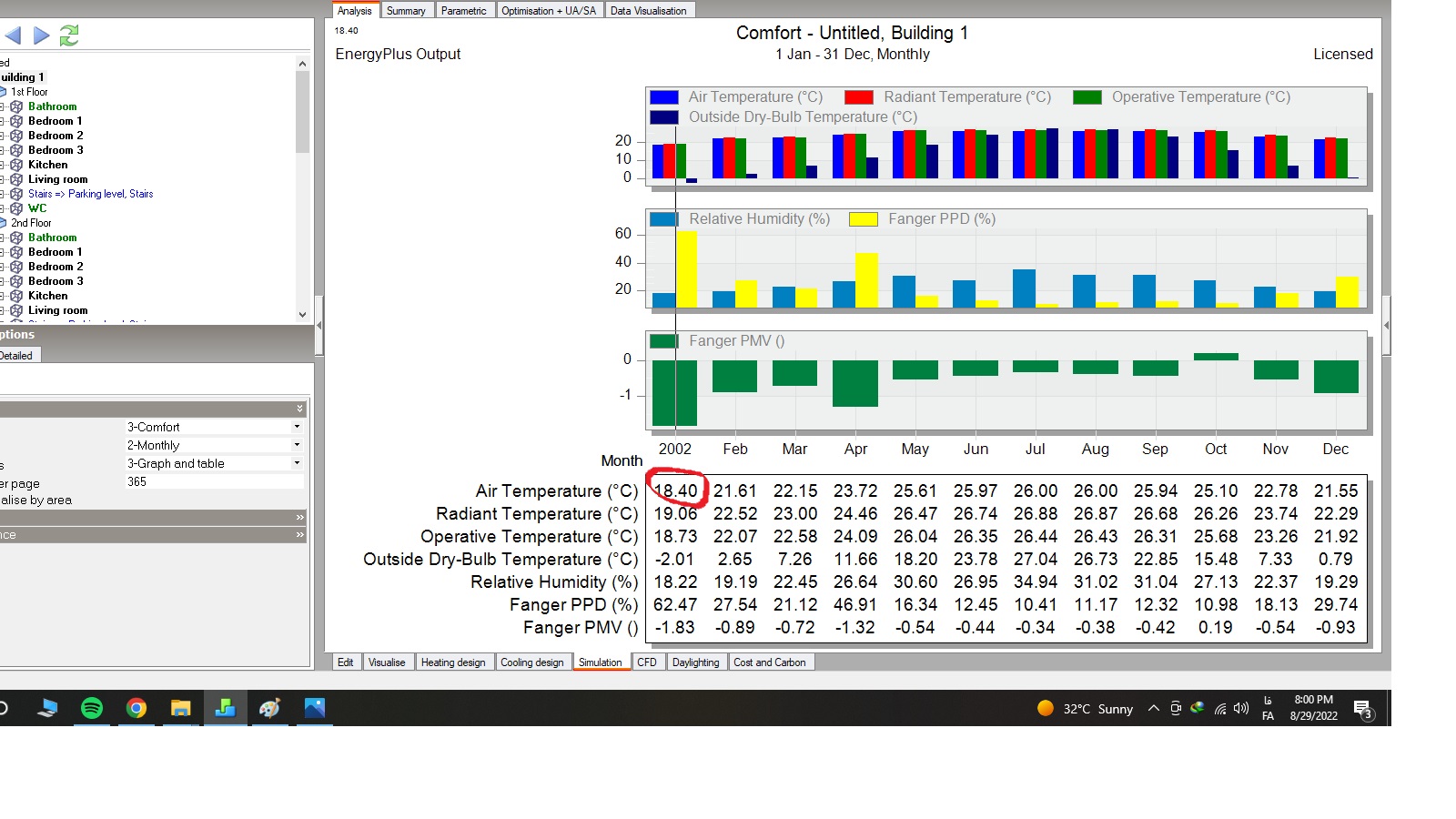Select the 2nd Floor tree node
The height and width of the screenshot is (819, 1456).
point(31,223)
